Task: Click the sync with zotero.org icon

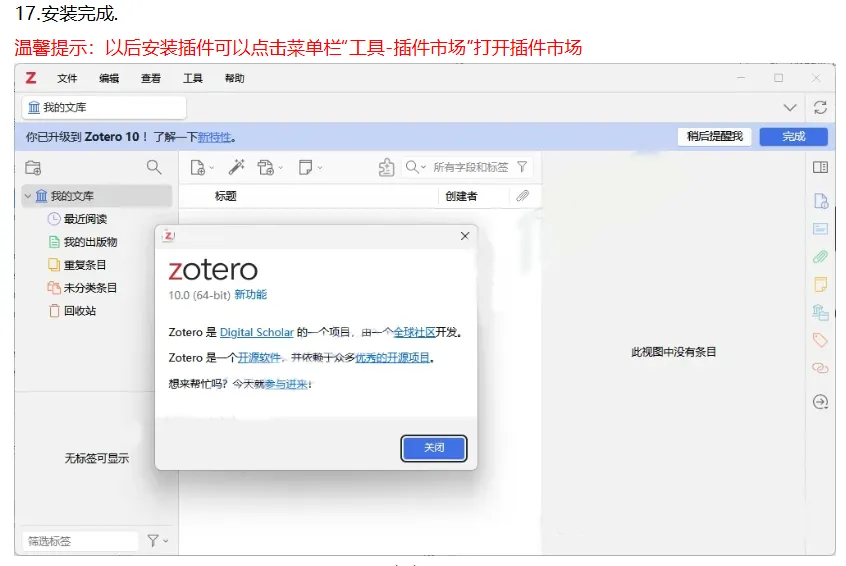Action: [x=821, y=107]
